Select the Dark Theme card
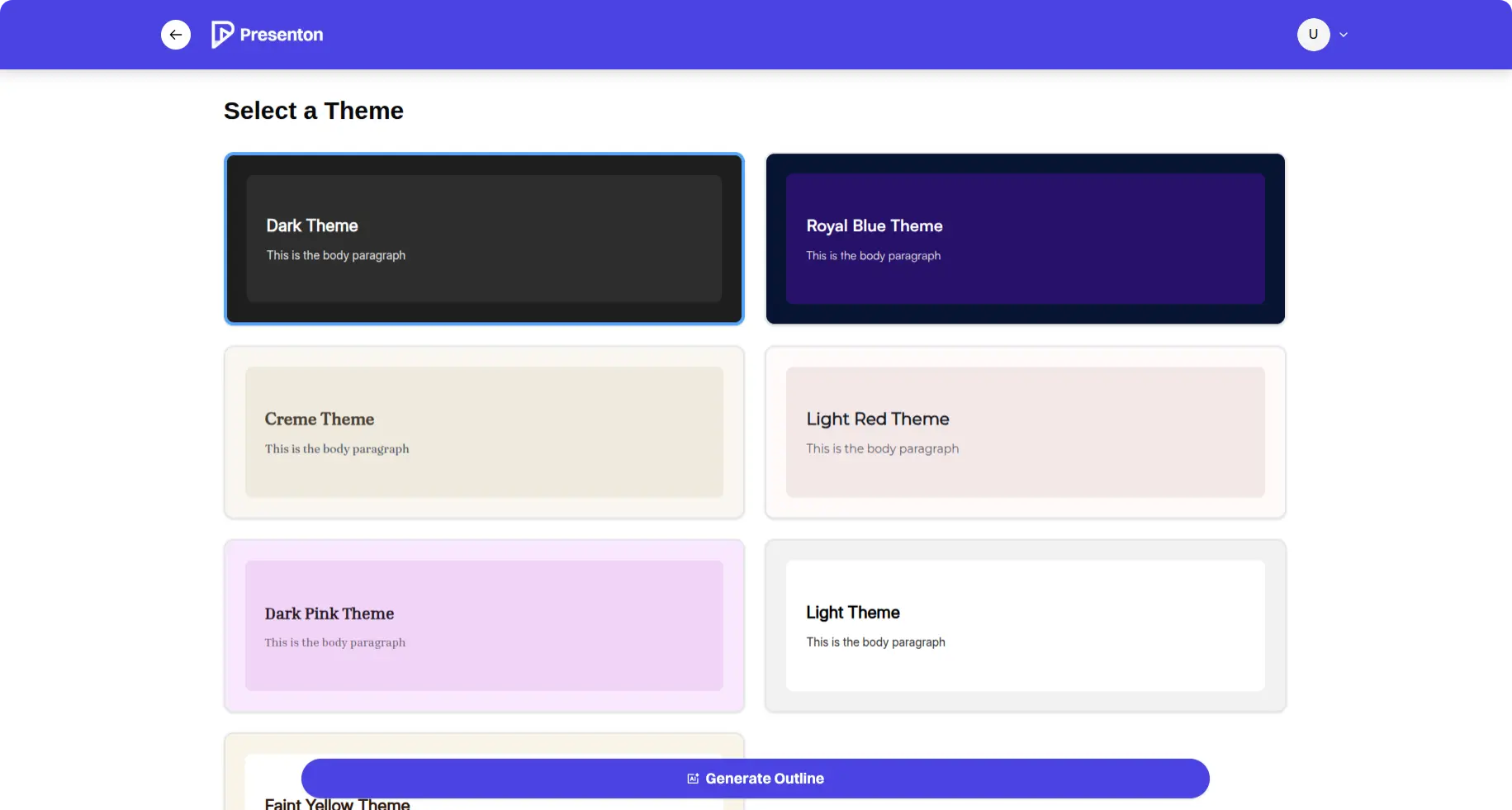 pos(484,239)
